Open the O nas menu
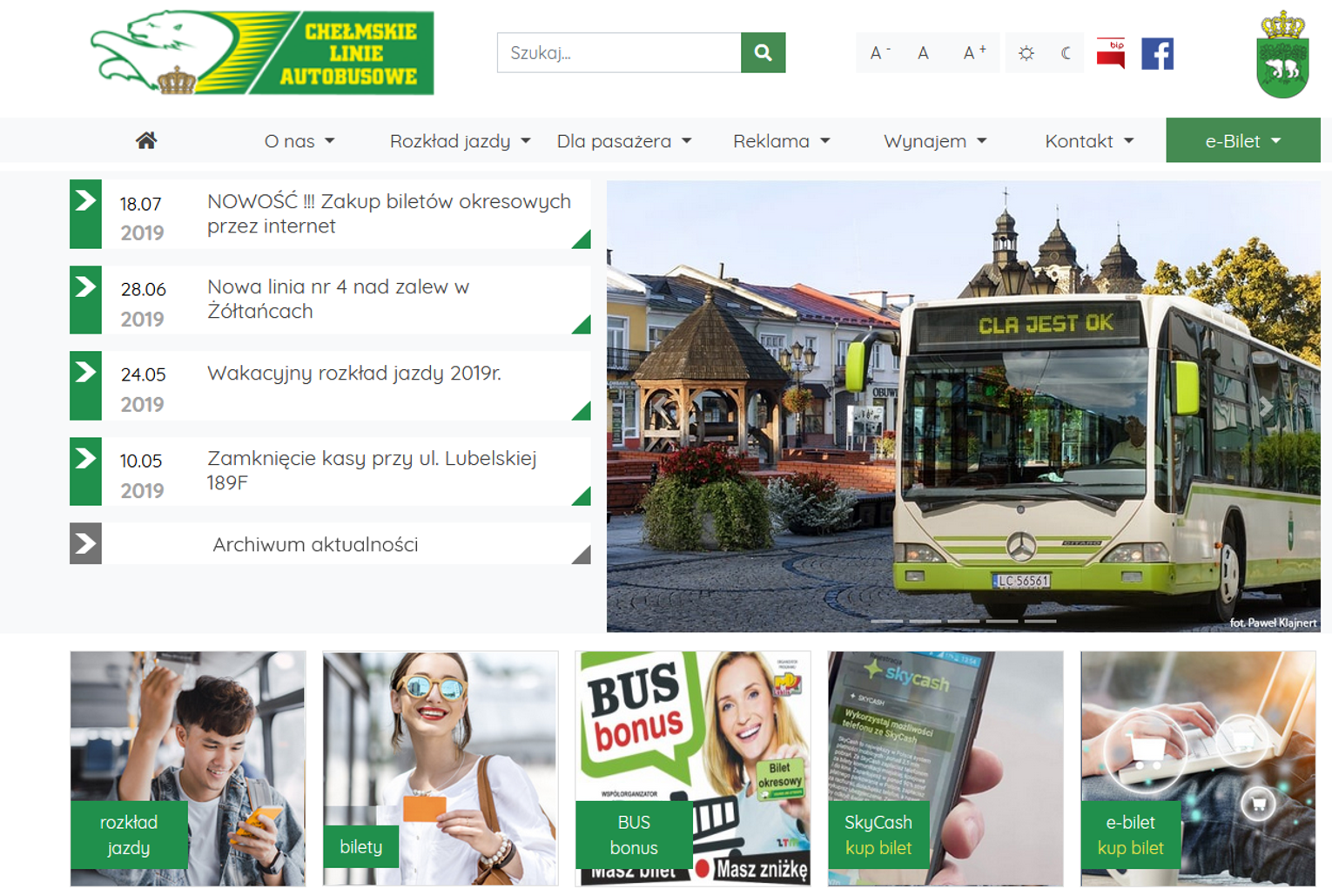 [299, 141]
